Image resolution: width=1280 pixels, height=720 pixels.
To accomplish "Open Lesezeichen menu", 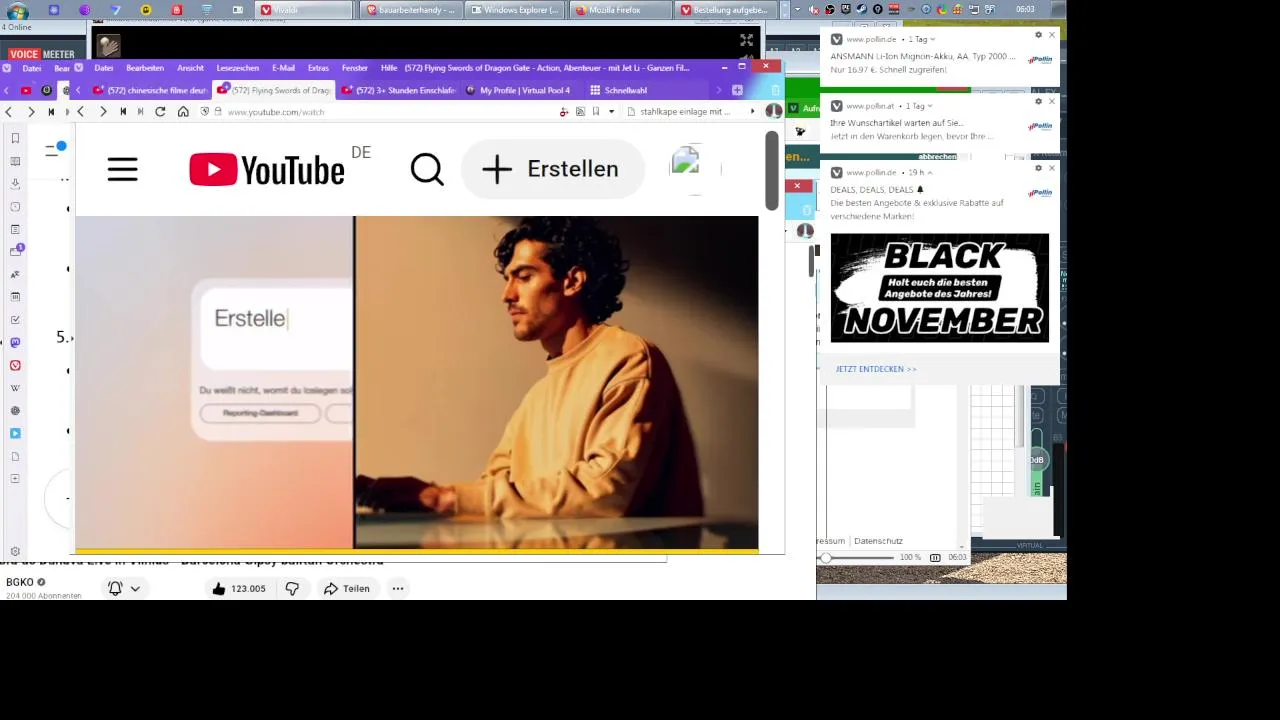I will [238, 68].
